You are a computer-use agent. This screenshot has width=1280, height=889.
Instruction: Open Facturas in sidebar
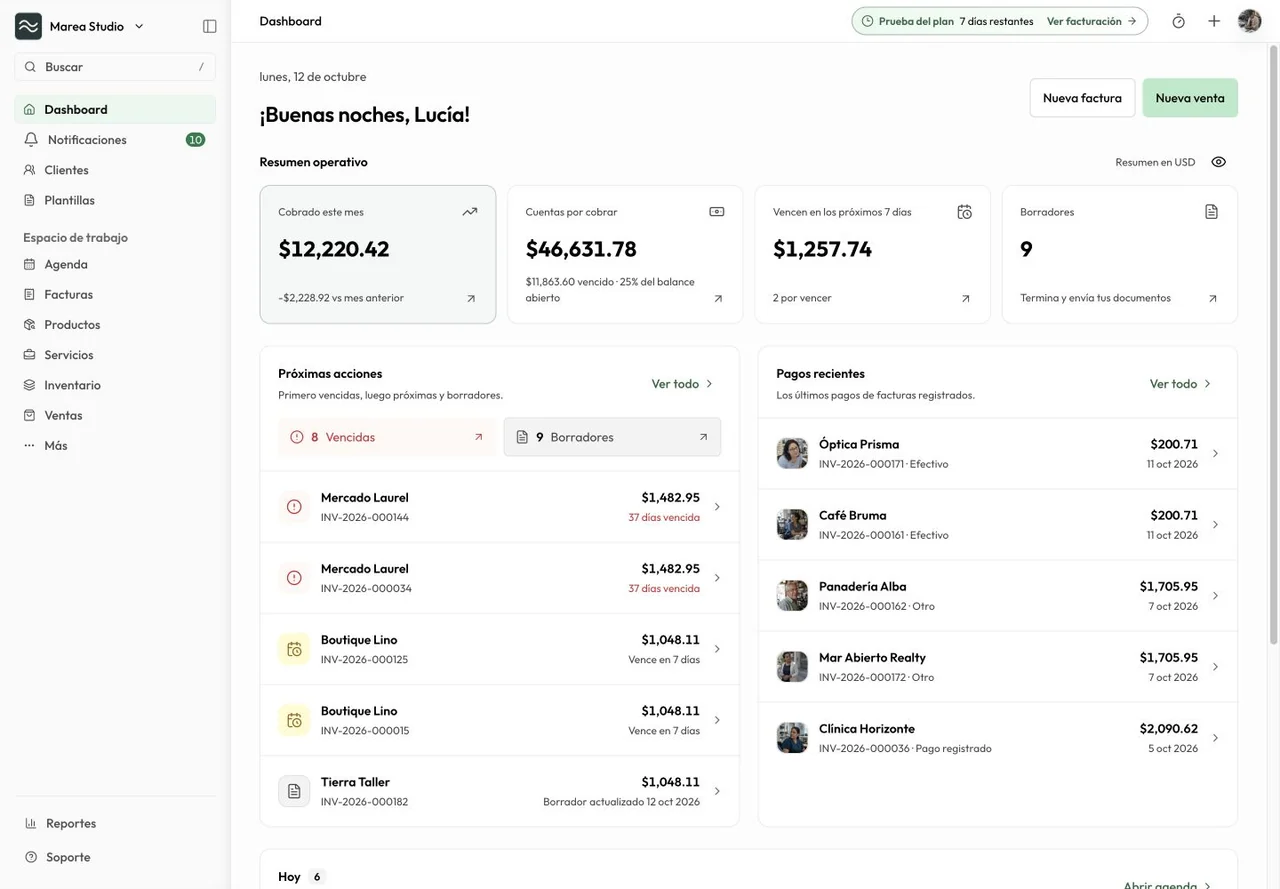(x=115, y=294)
